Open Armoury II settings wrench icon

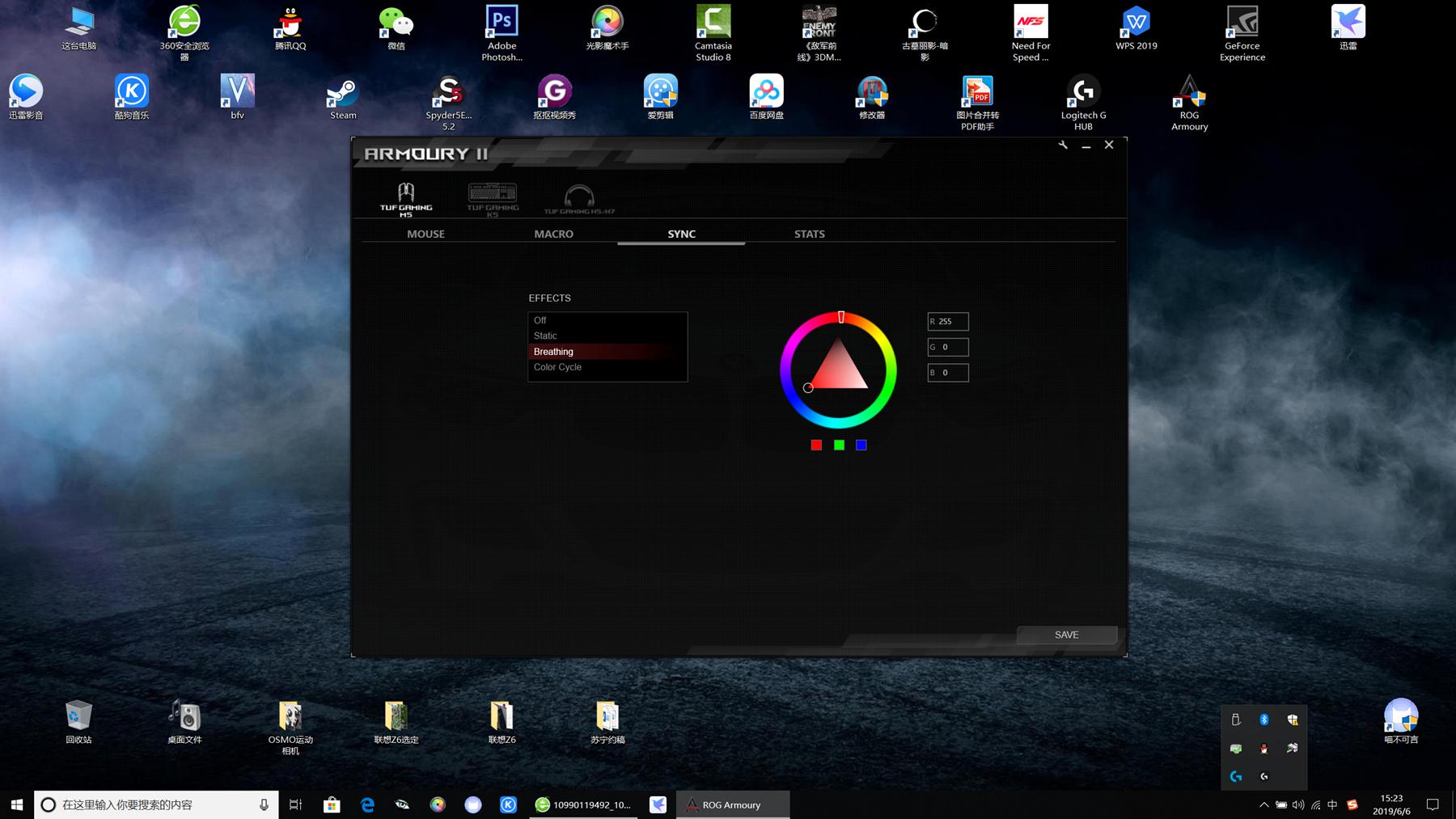click(1063, 145)
